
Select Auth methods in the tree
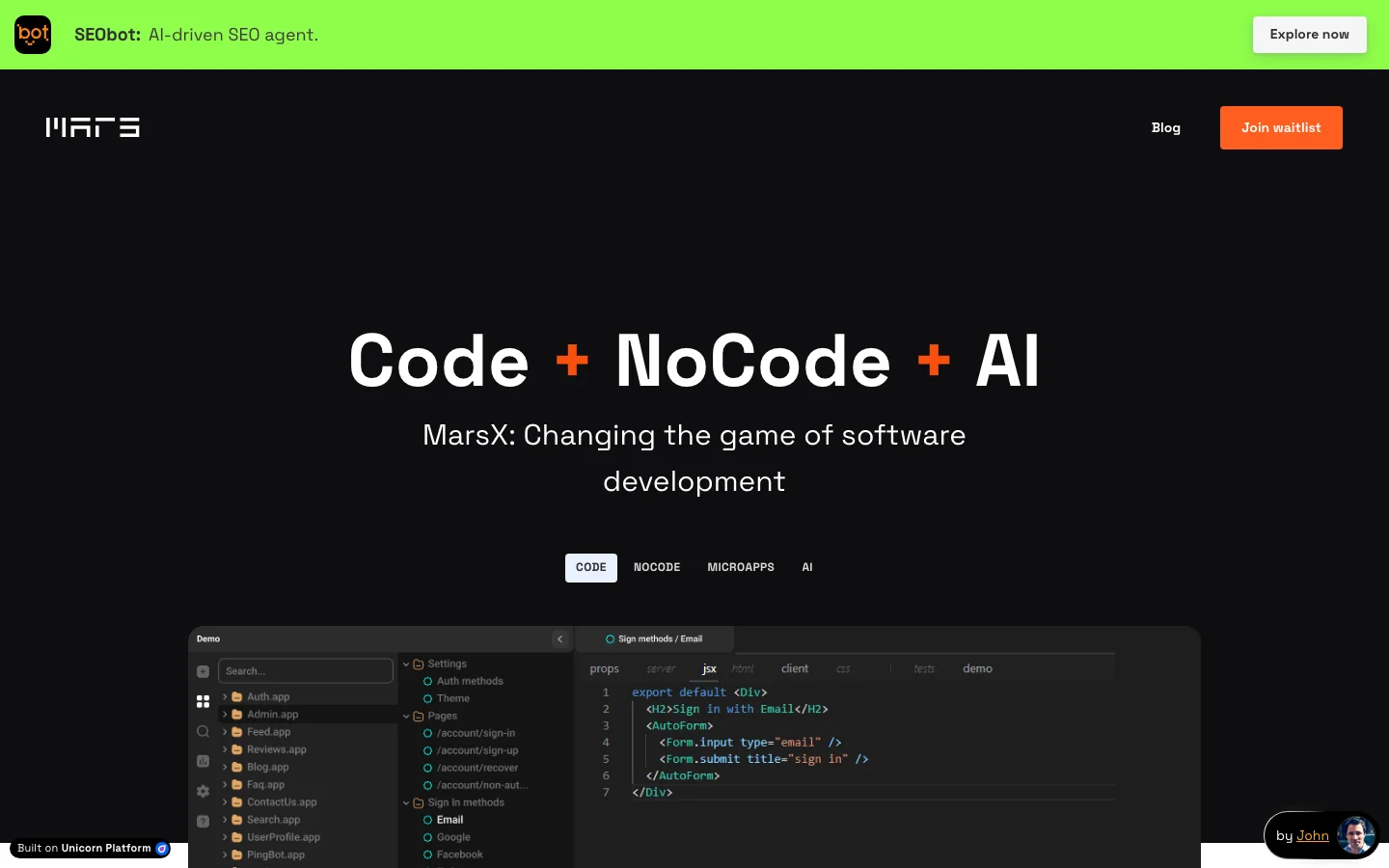coord(463,681)
